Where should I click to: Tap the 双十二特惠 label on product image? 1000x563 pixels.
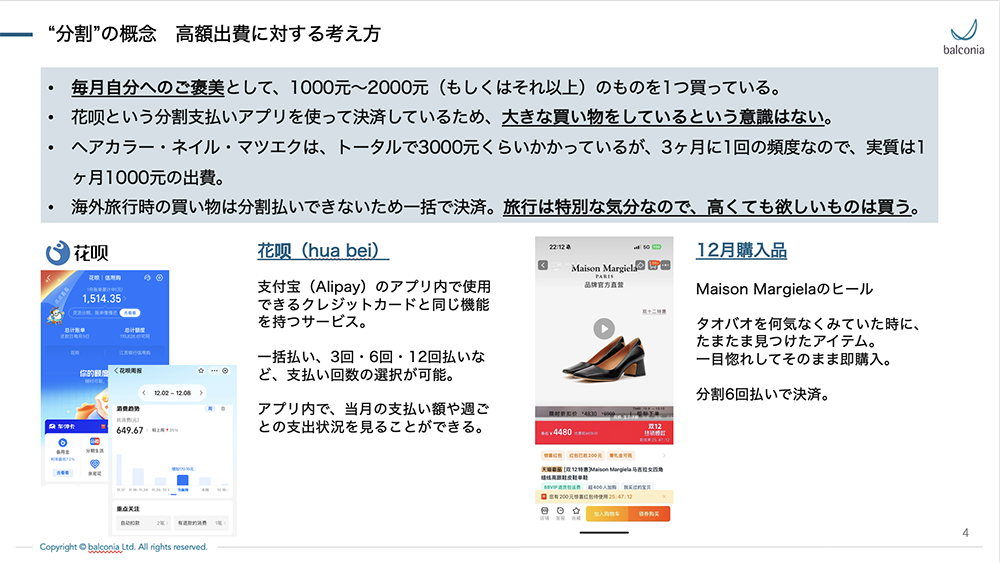click(x=654, y=312)
